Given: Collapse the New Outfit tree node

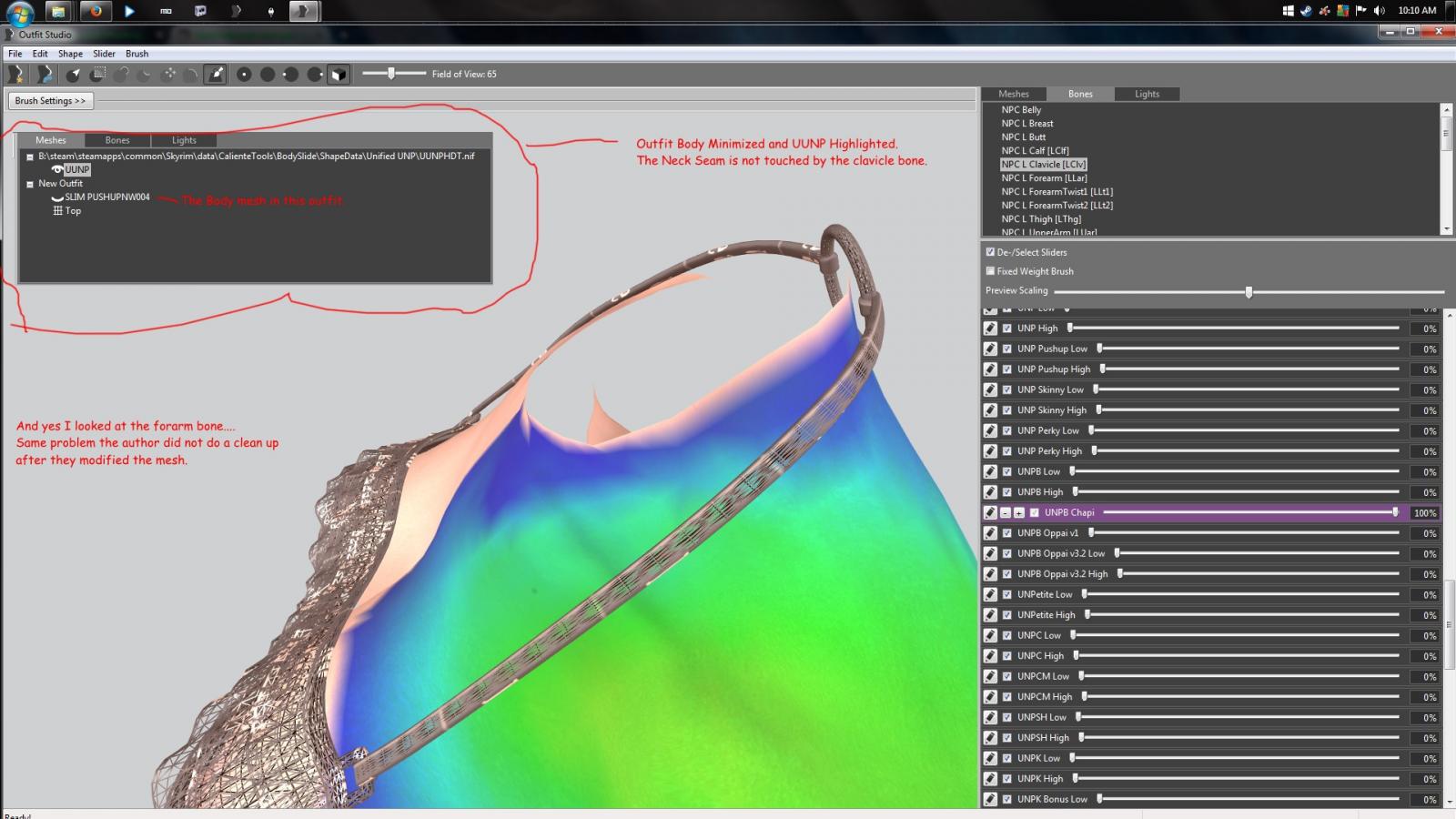Looking at the screenshot, I should [30, 184].
